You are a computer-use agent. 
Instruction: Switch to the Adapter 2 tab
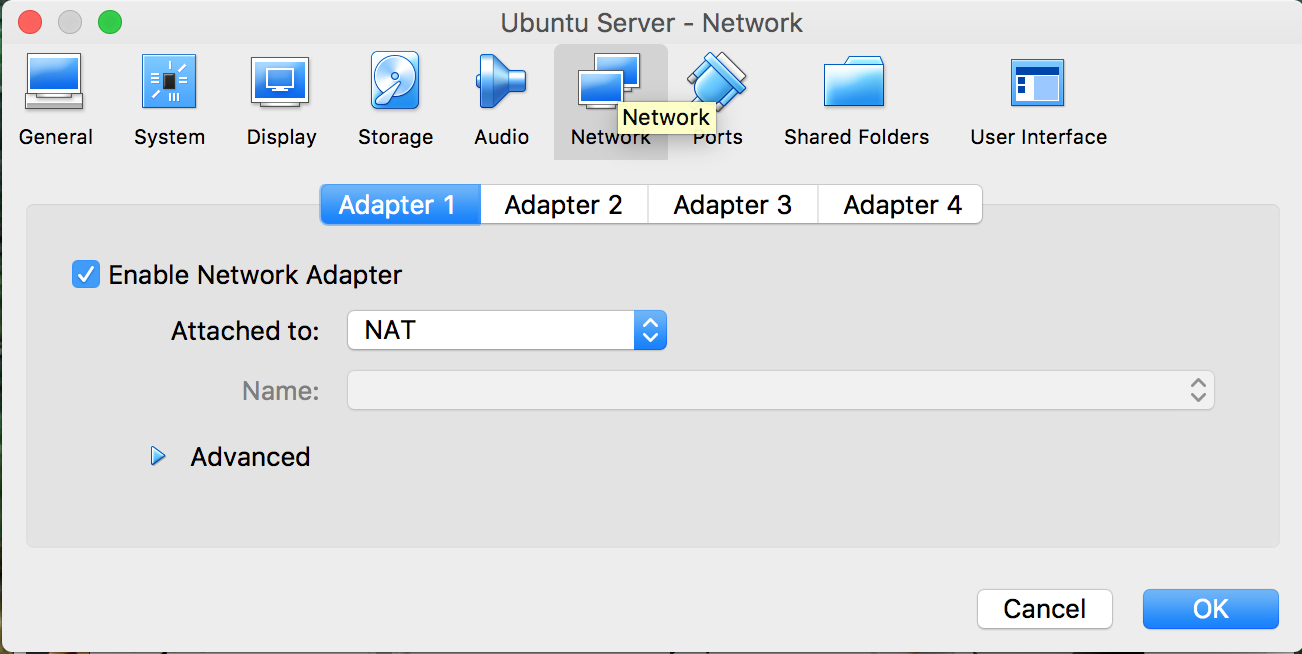[563, 204]
